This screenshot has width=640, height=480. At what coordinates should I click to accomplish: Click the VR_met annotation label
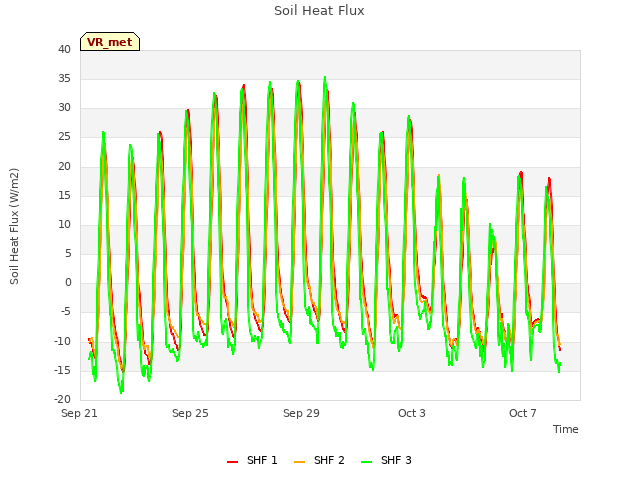coord(110,42)
